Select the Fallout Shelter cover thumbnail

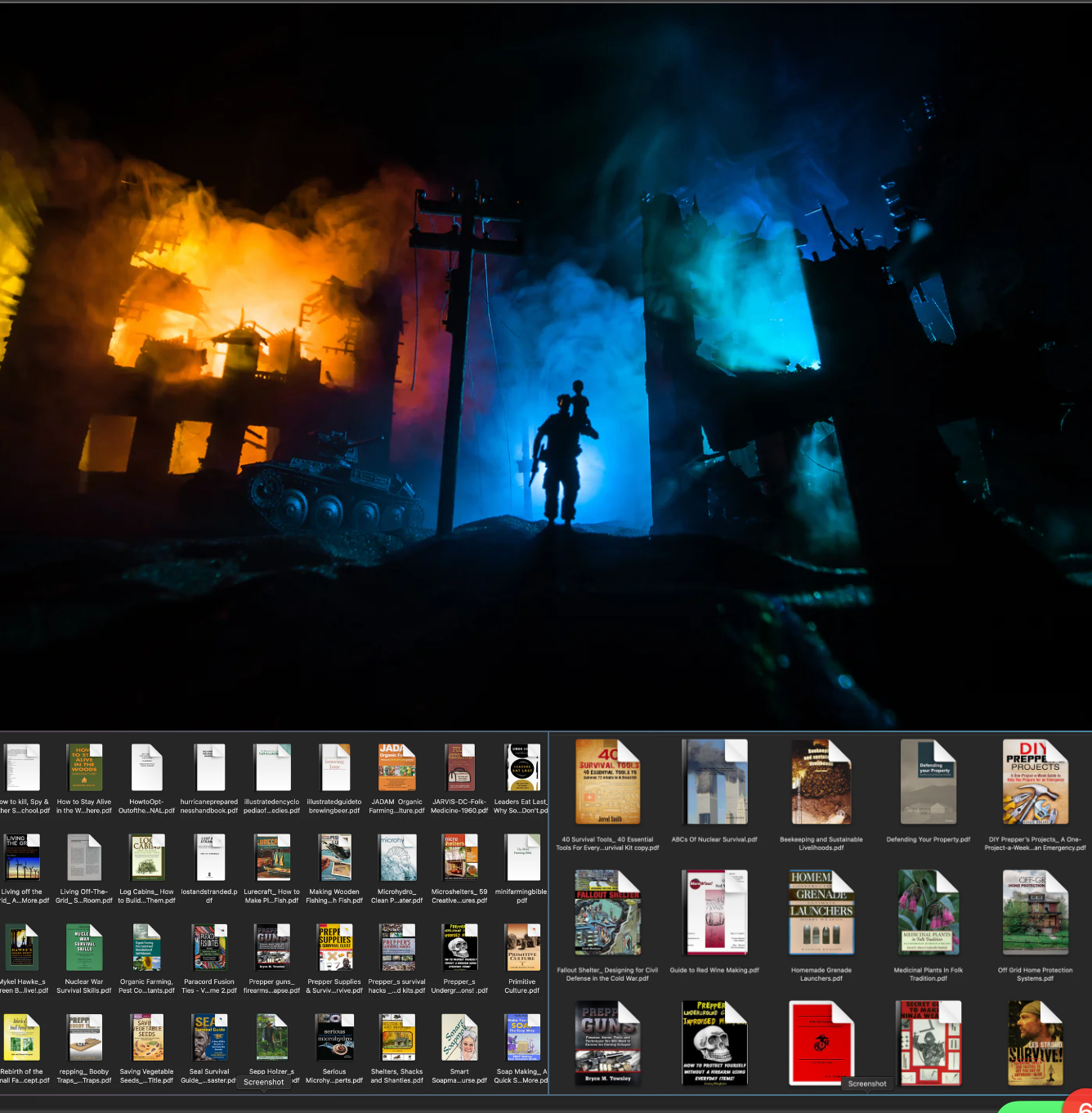[607, 913]
